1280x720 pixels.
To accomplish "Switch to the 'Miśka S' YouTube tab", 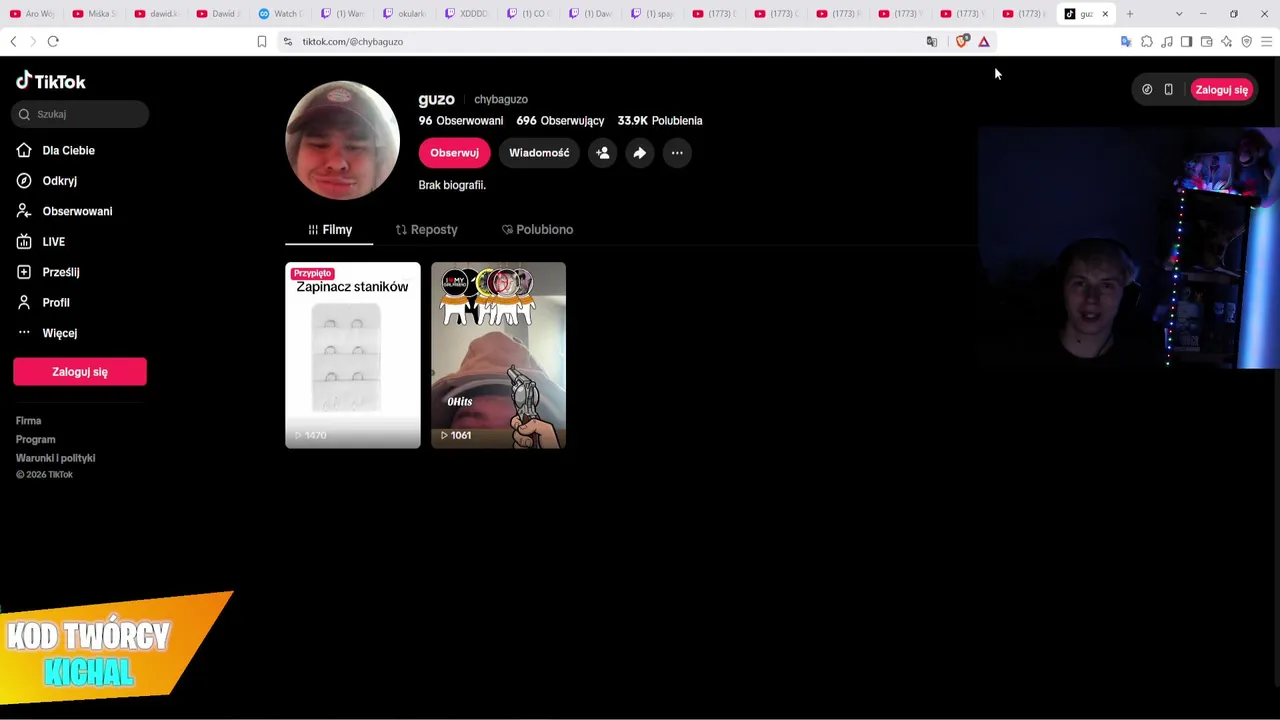I will [95, 14].
